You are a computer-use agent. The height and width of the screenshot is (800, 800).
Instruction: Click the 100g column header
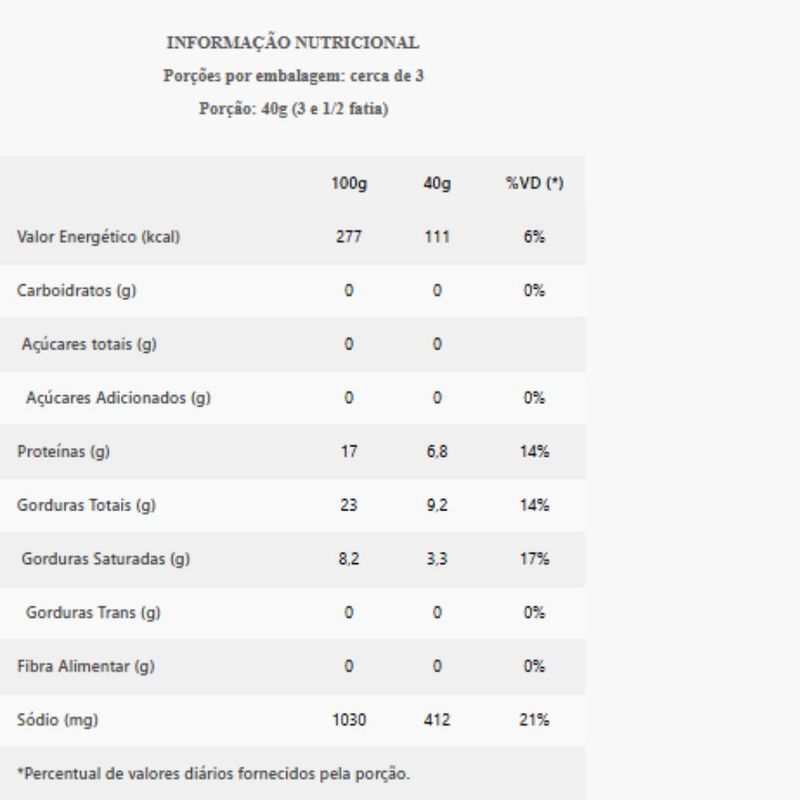(x=348, y=184)
